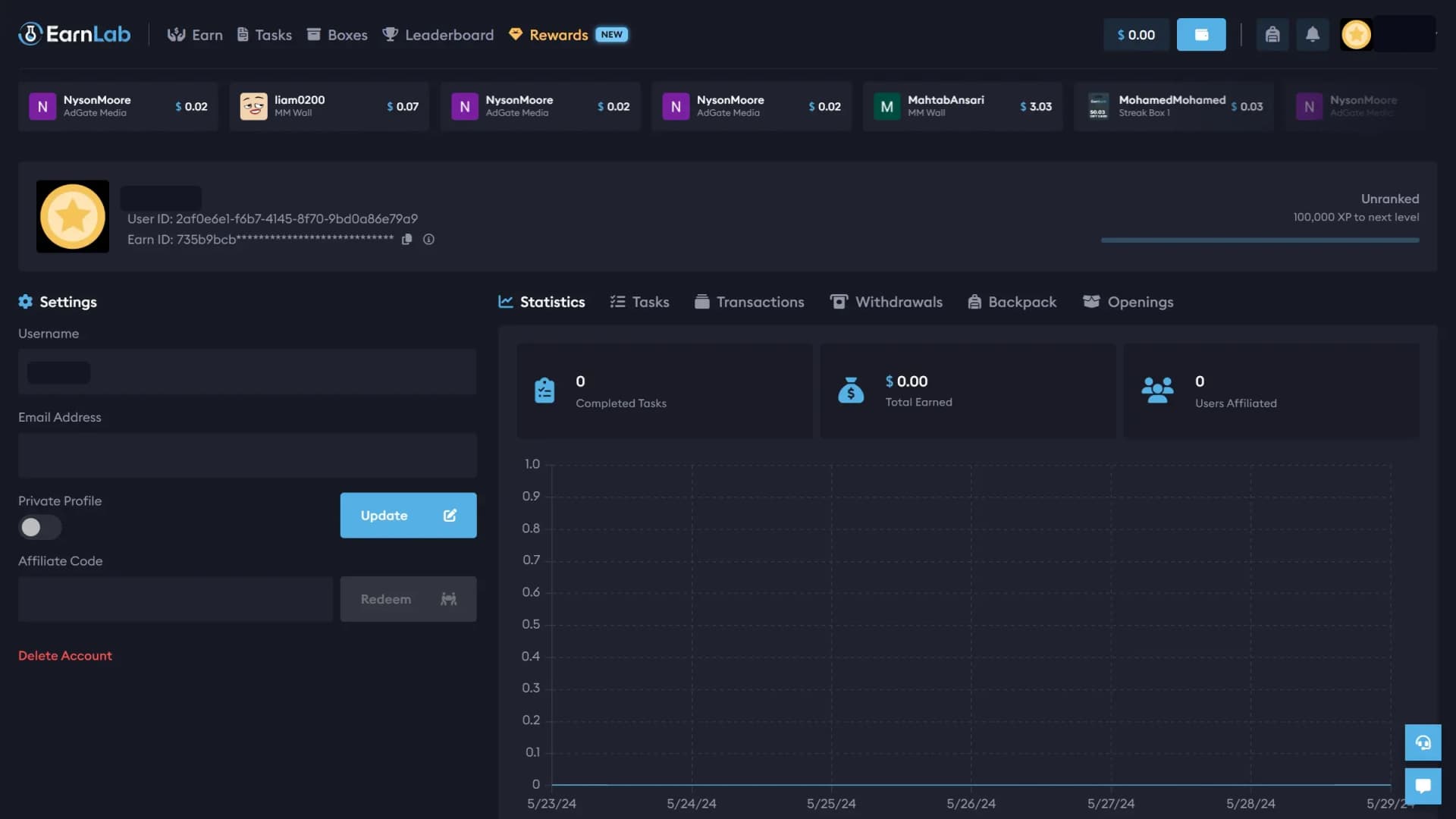Click the NEW badge beside Rewards

coord(611,34)
